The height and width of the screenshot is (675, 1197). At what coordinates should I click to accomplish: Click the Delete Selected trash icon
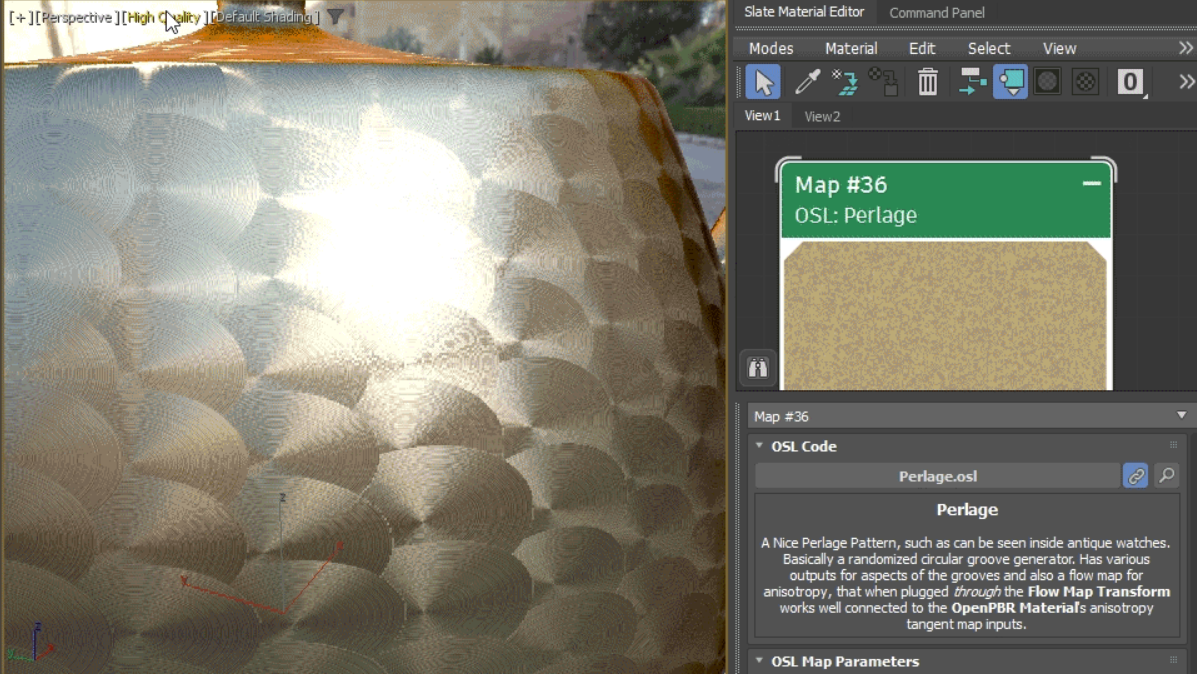click(927, 82)
